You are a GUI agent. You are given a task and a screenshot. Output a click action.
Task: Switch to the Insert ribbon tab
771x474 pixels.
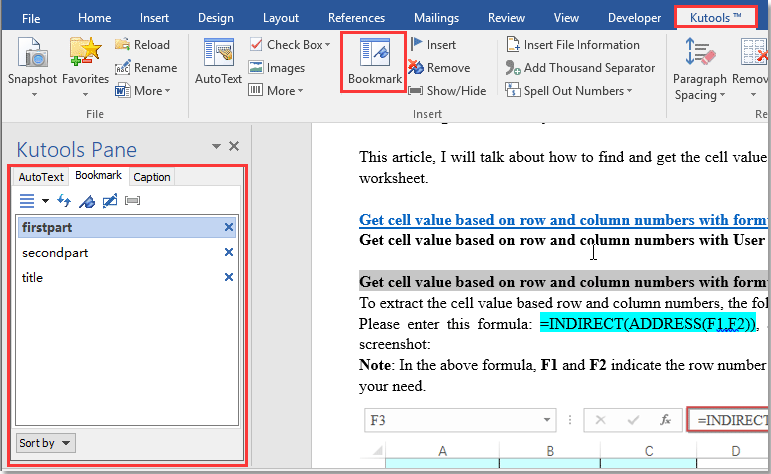[154, 18]
